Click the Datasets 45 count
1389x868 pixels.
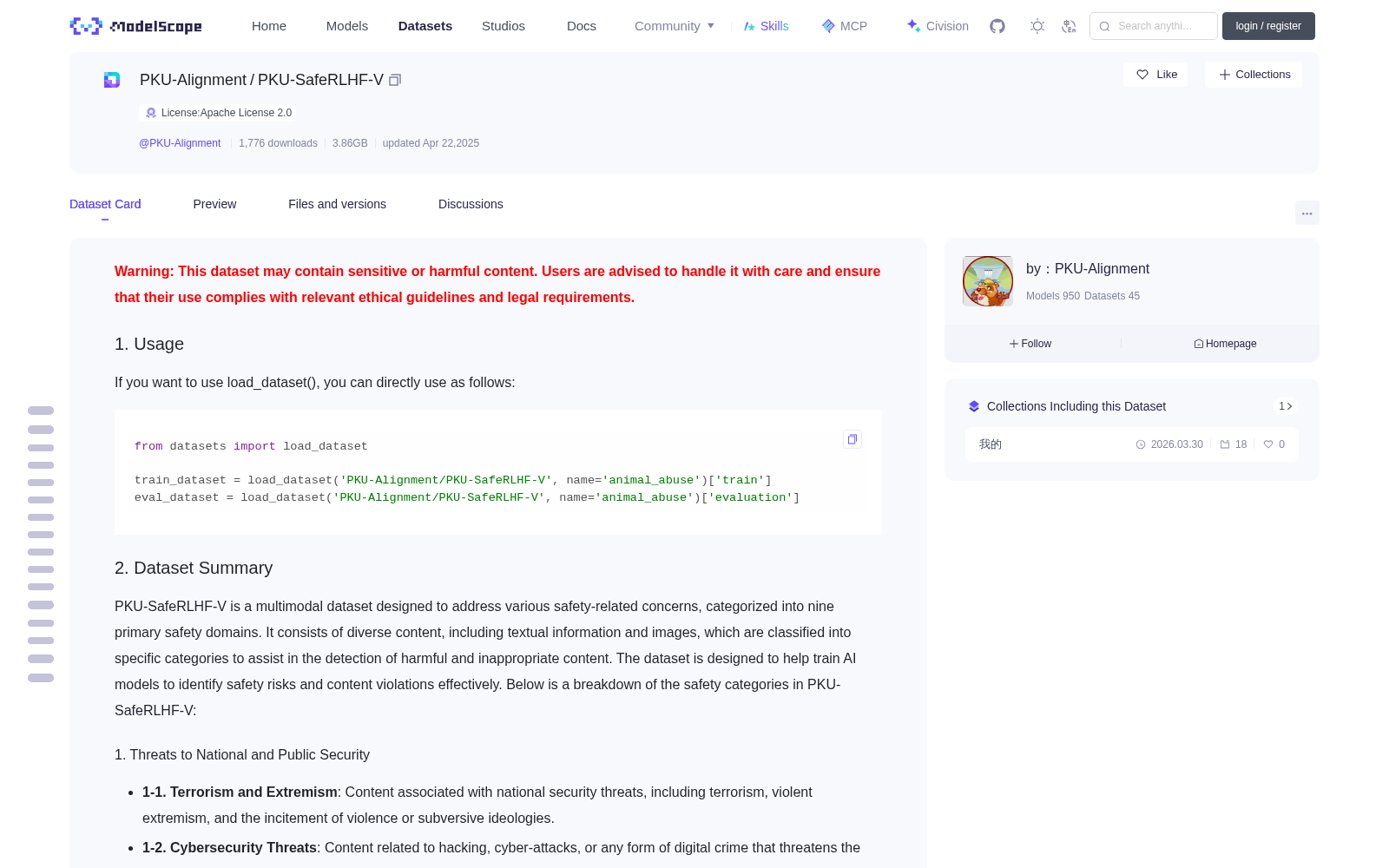pyautogui.click(x=1112, y=296)
